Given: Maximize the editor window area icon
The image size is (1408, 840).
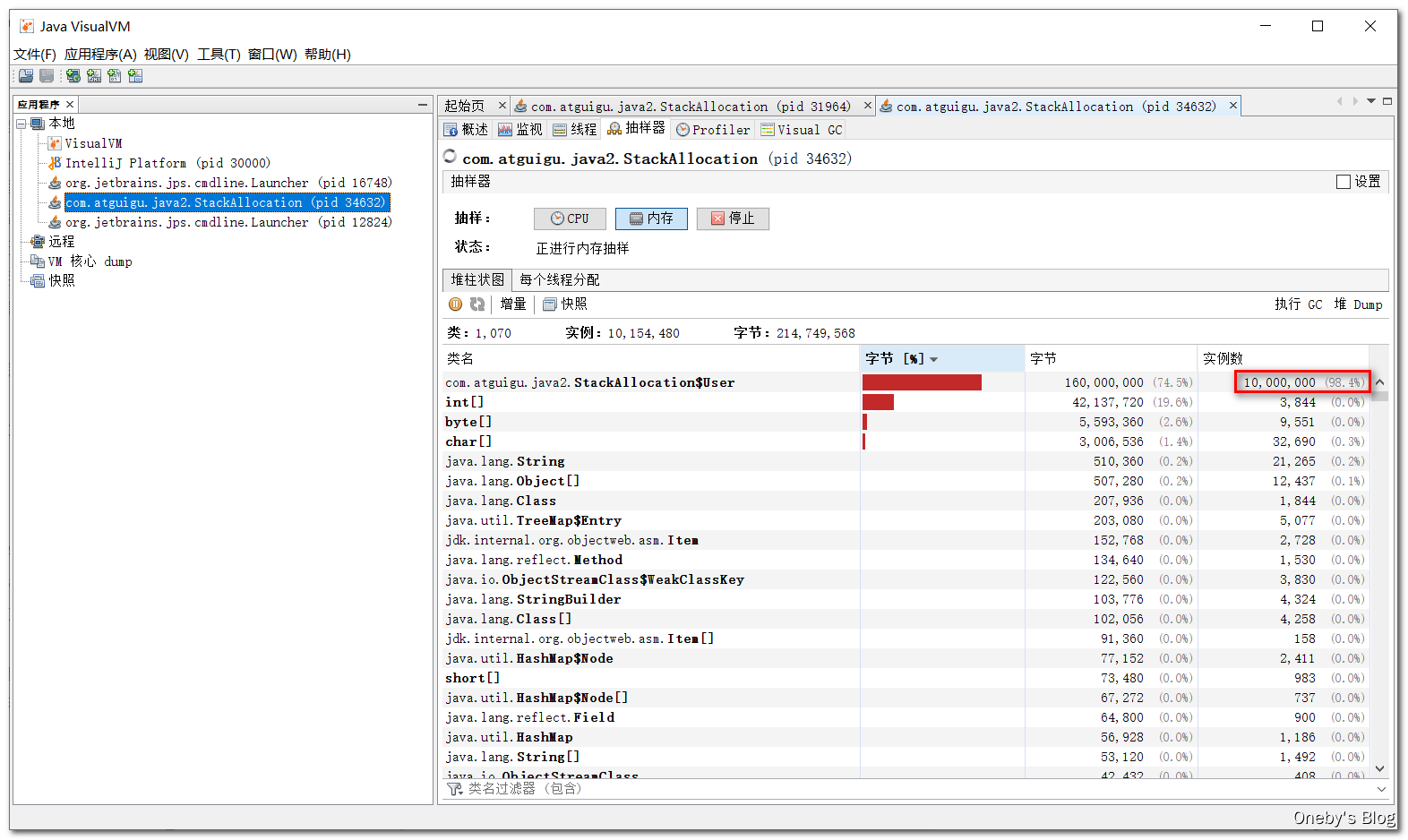Looking at the screenshot, I should click(1387, 101).
